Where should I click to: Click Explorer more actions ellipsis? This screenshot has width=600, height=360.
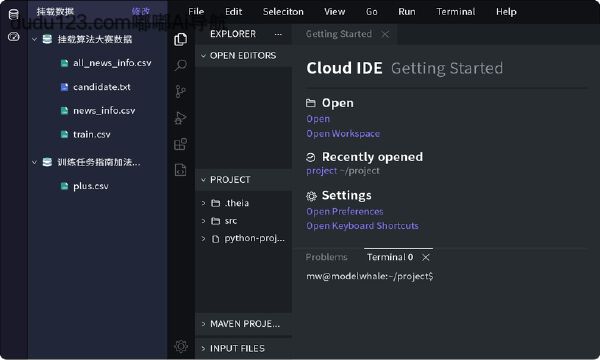[278, 34]
